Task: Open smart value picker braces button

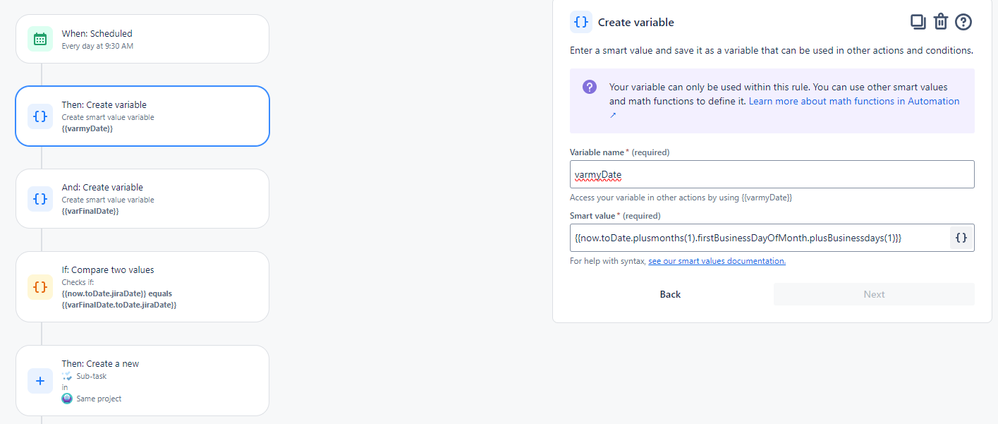Action: [961, 237]
